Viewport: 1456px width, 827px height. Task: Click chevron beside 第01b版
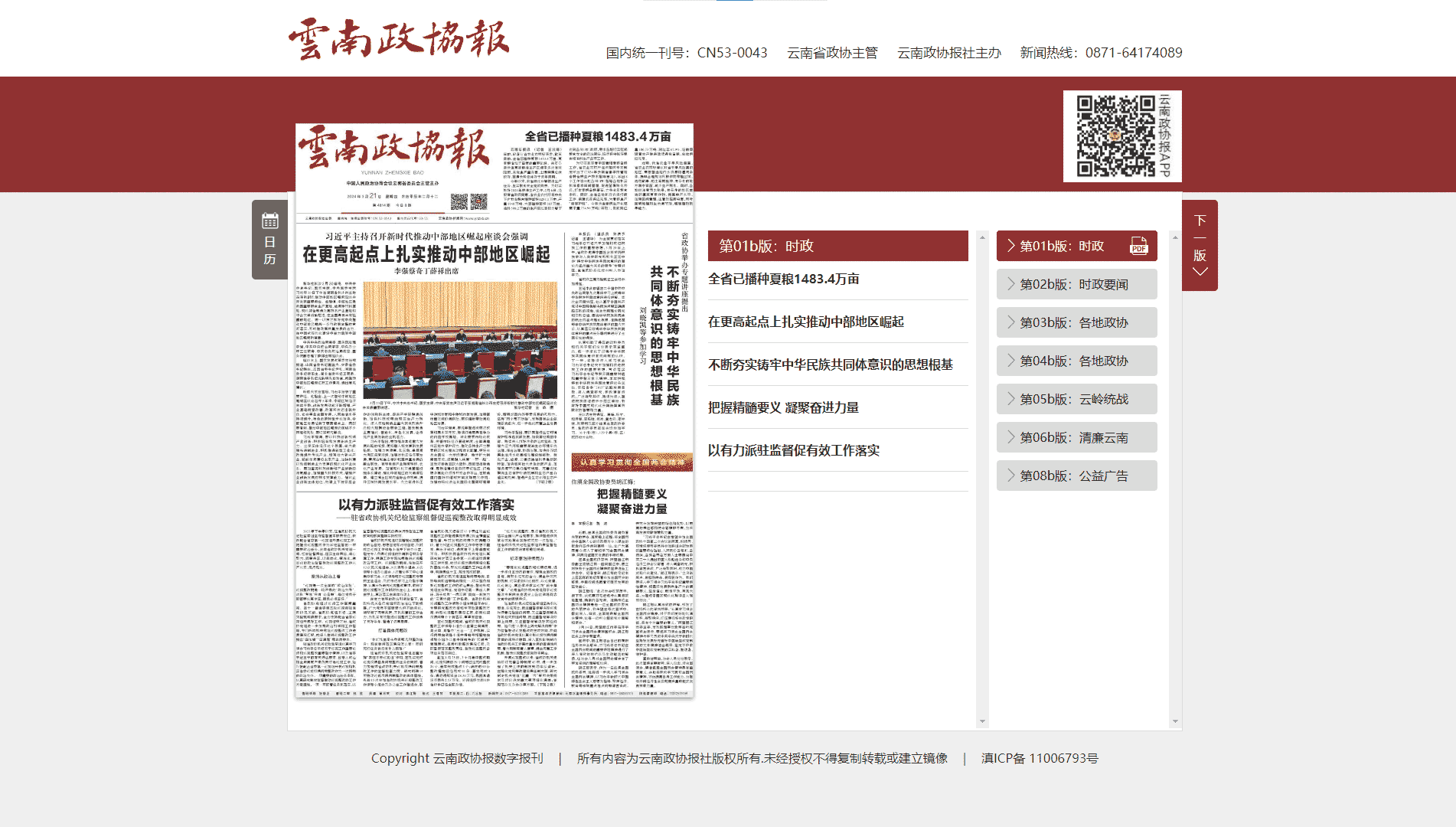click(1011, 246)
